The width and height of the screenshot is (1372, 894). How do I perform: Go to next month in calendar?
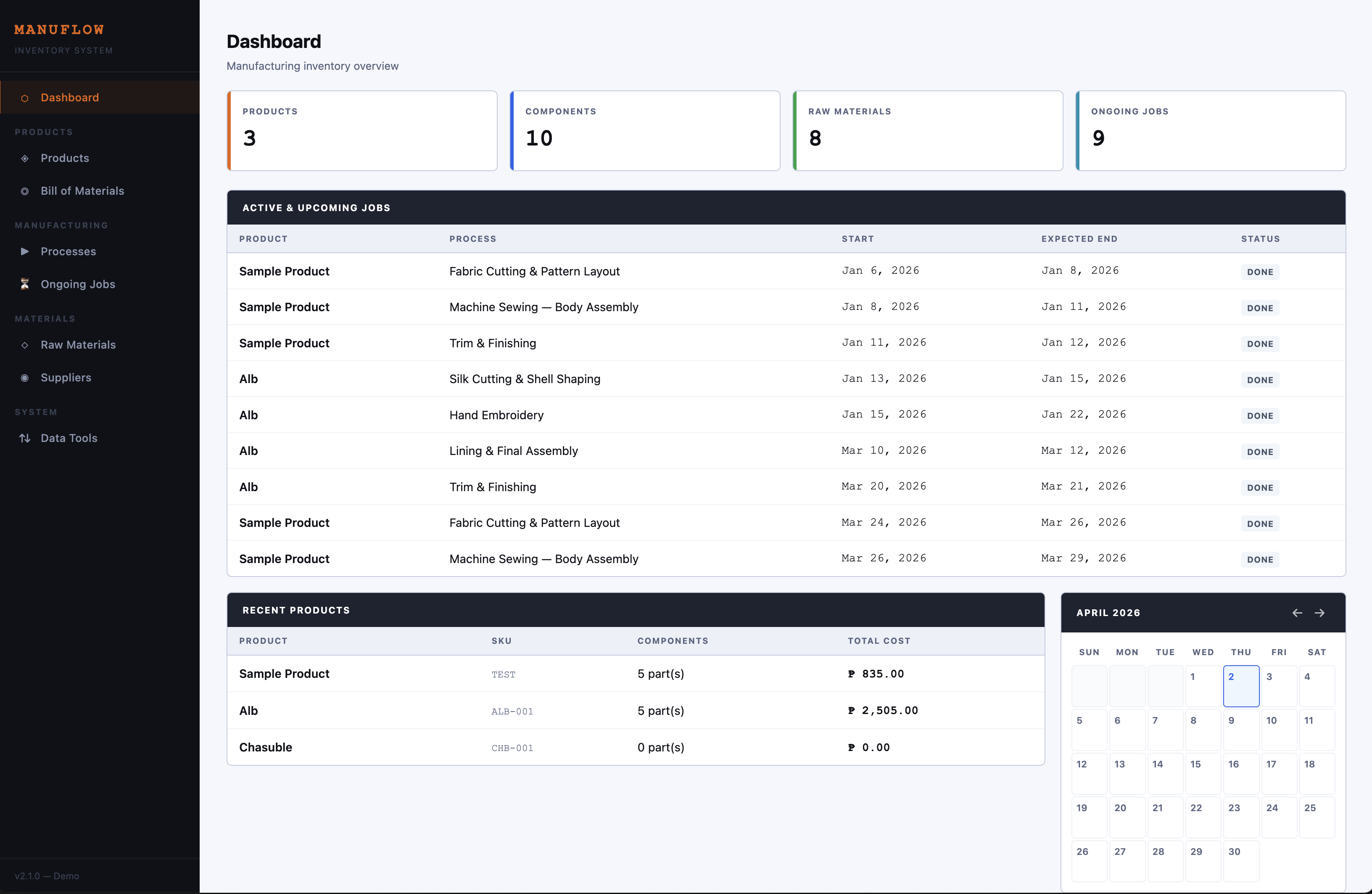(1319, 613)
